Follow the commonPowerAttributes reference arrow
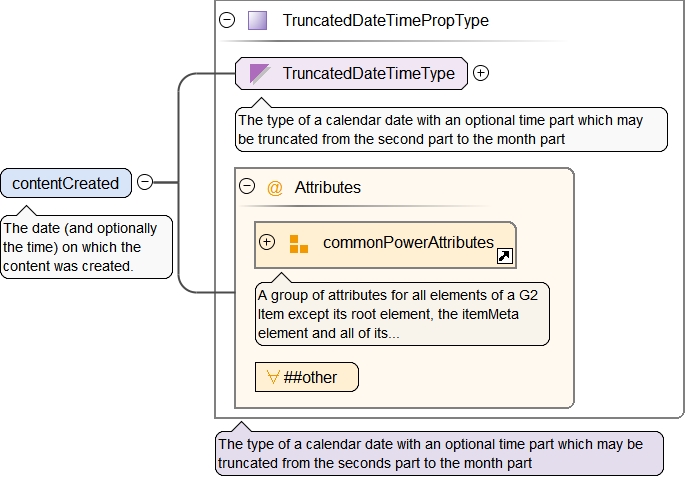The height and width of the screenshot is (479, 686). point(505,256)
